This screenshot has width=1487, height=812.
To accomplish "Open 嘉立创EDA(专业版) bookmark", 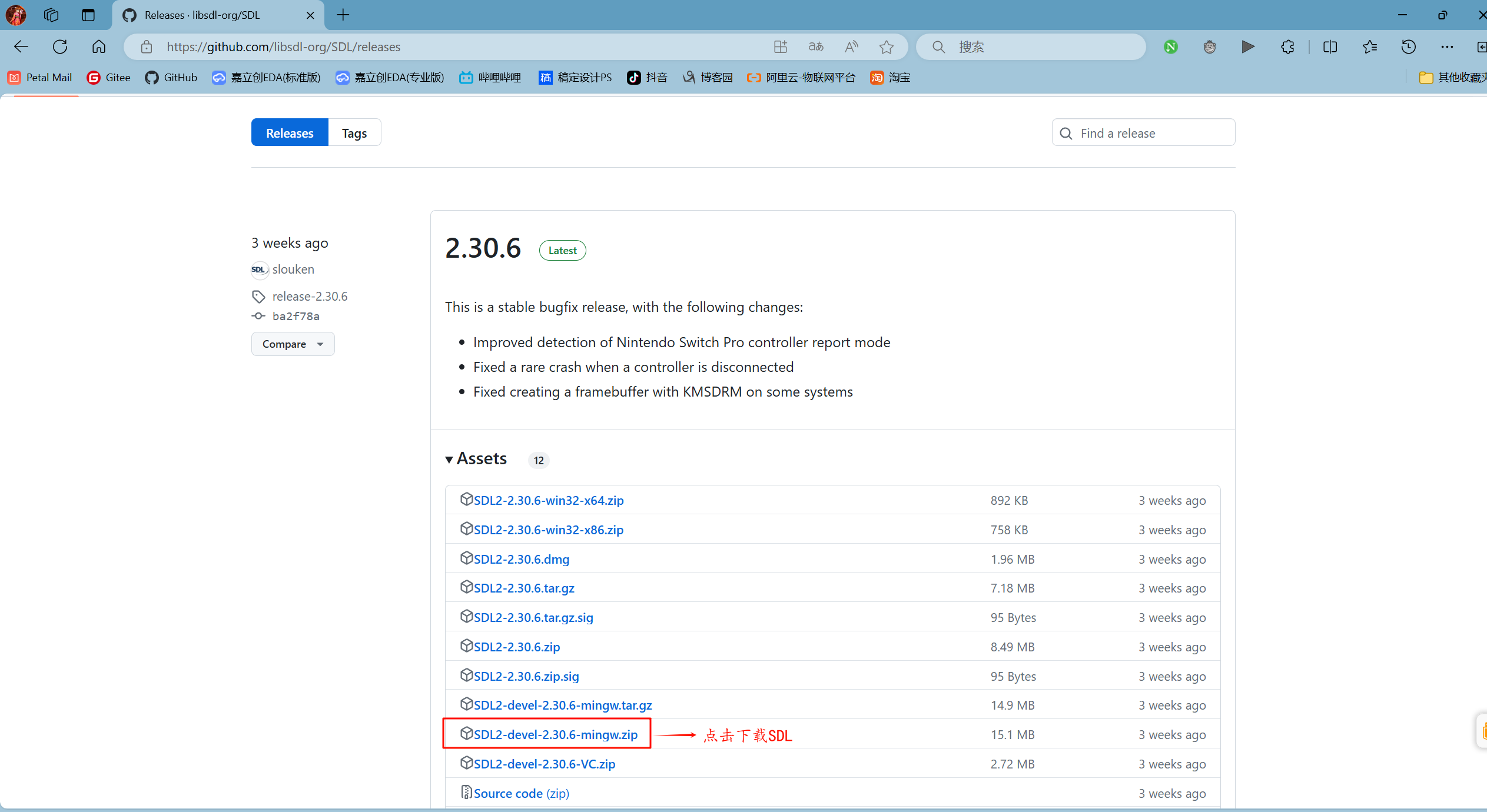I will coord(390,77).
